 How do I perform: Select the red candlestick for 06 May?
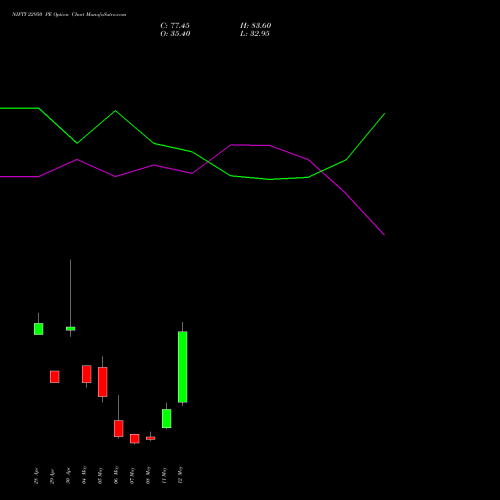point(119,428)
